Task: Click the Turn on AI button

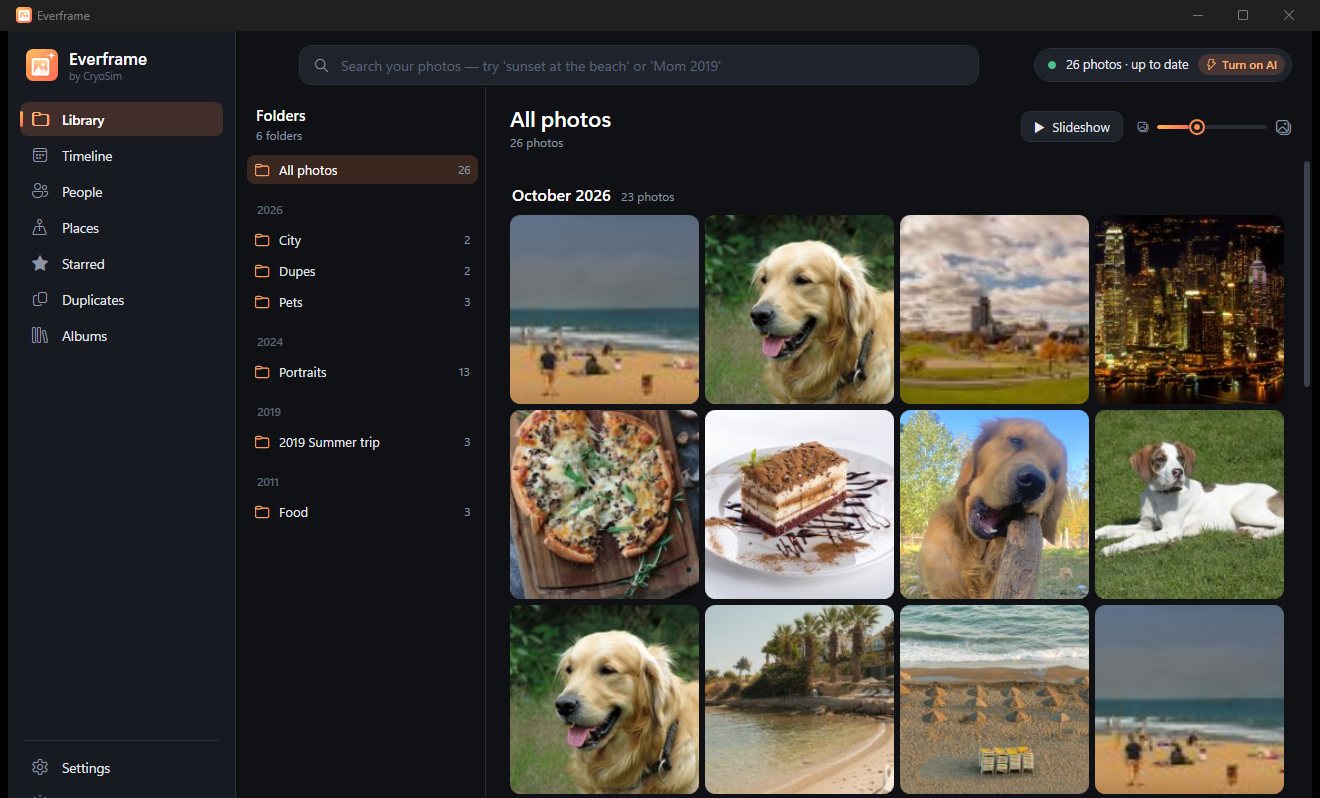Action: [1241, 65]
